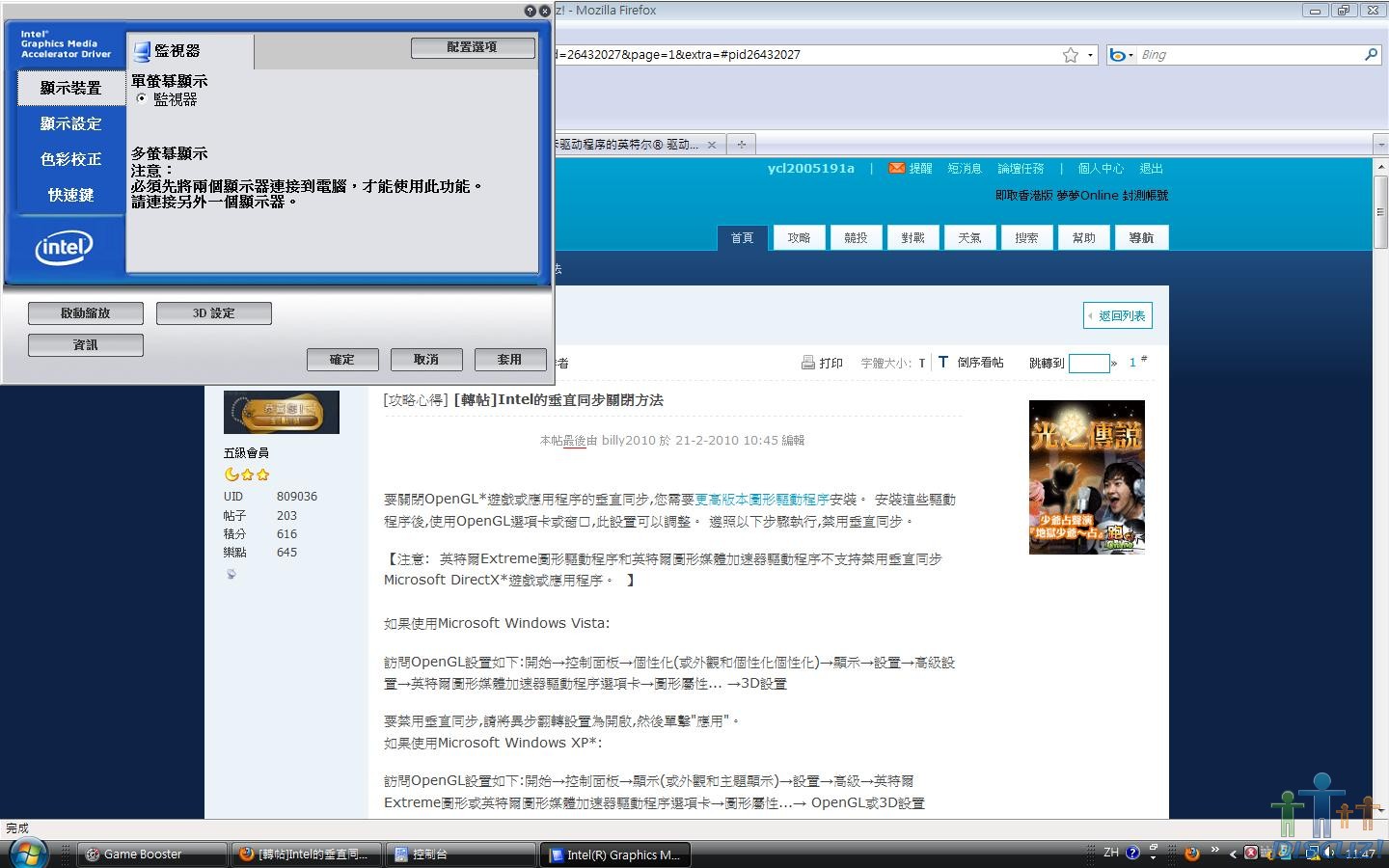
Task: Open the 幫助 nav tab
Action: (1083, 238)
